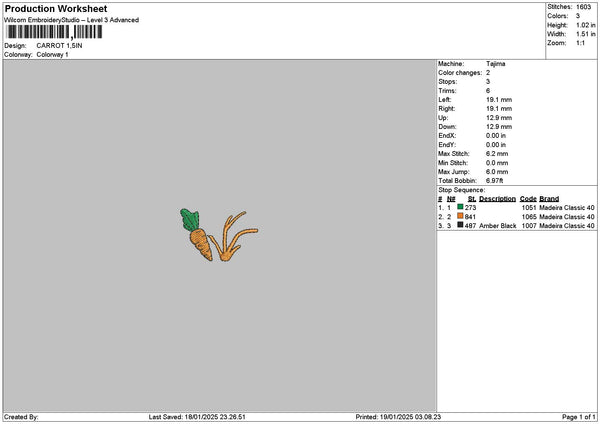Select the Down measurement row

(x=475, y=127)
